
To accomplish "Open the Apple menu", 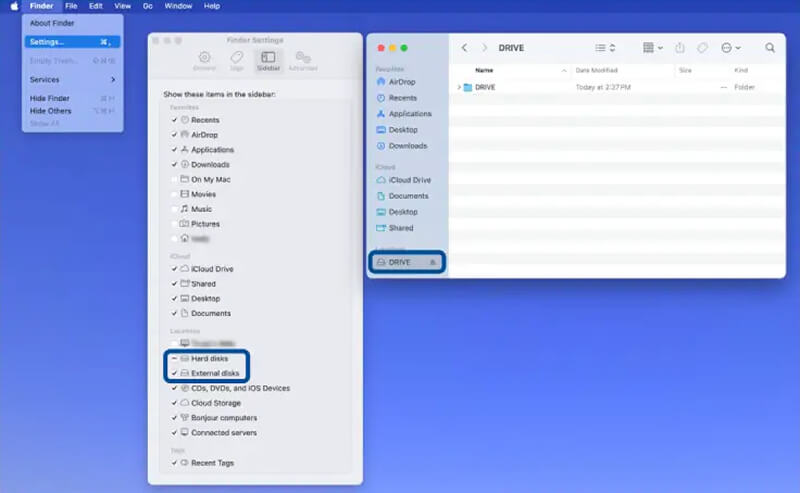I will click(x=14, y=6).
